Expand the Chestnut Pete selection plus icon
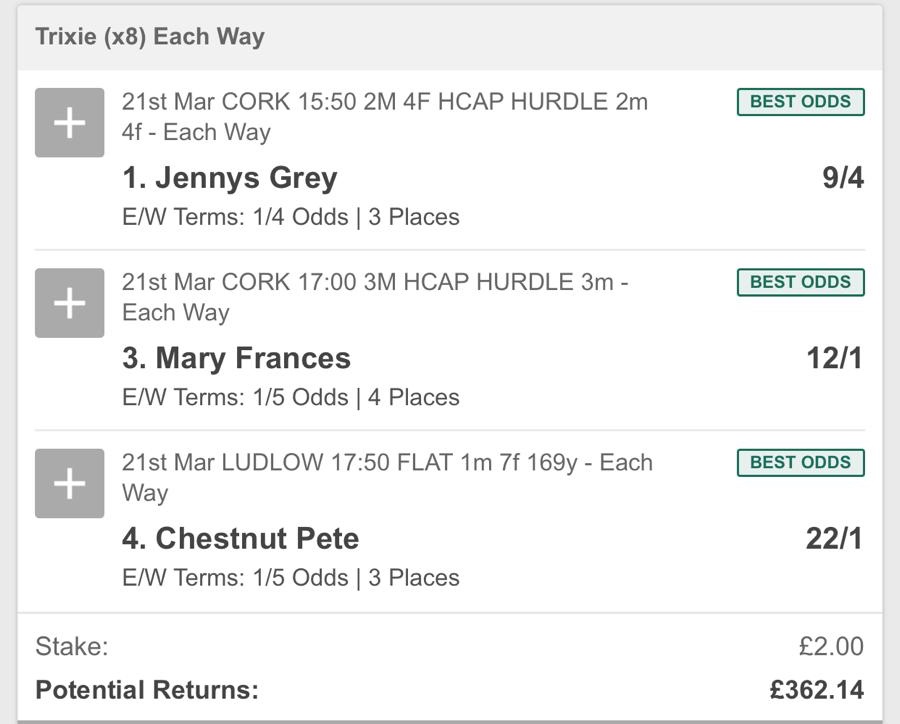Viewport: 900px width, 724px height. pos(69,483)
